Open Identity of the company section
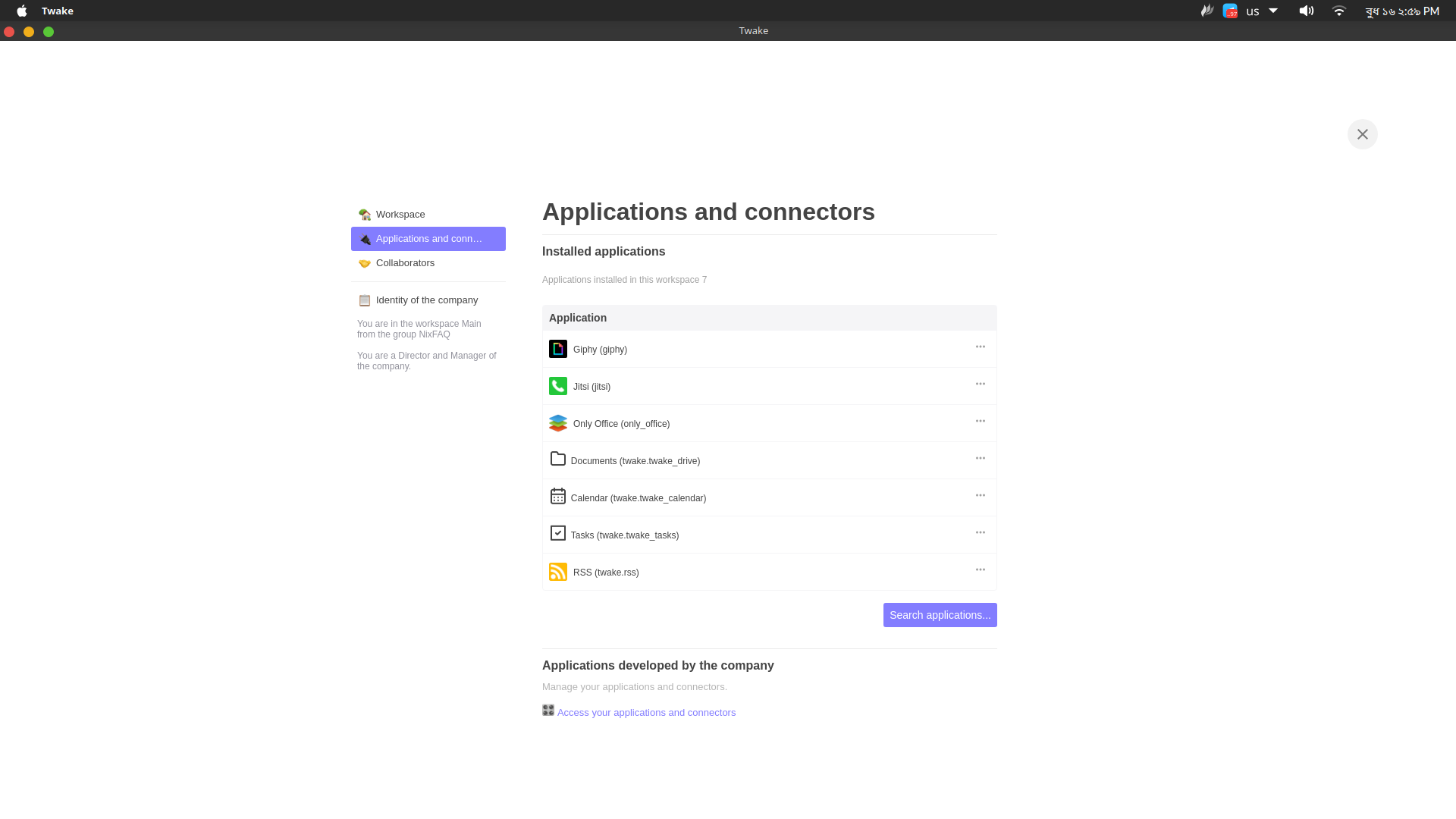1456x819 pixels. pyautogui.click(x=428, y=300)
